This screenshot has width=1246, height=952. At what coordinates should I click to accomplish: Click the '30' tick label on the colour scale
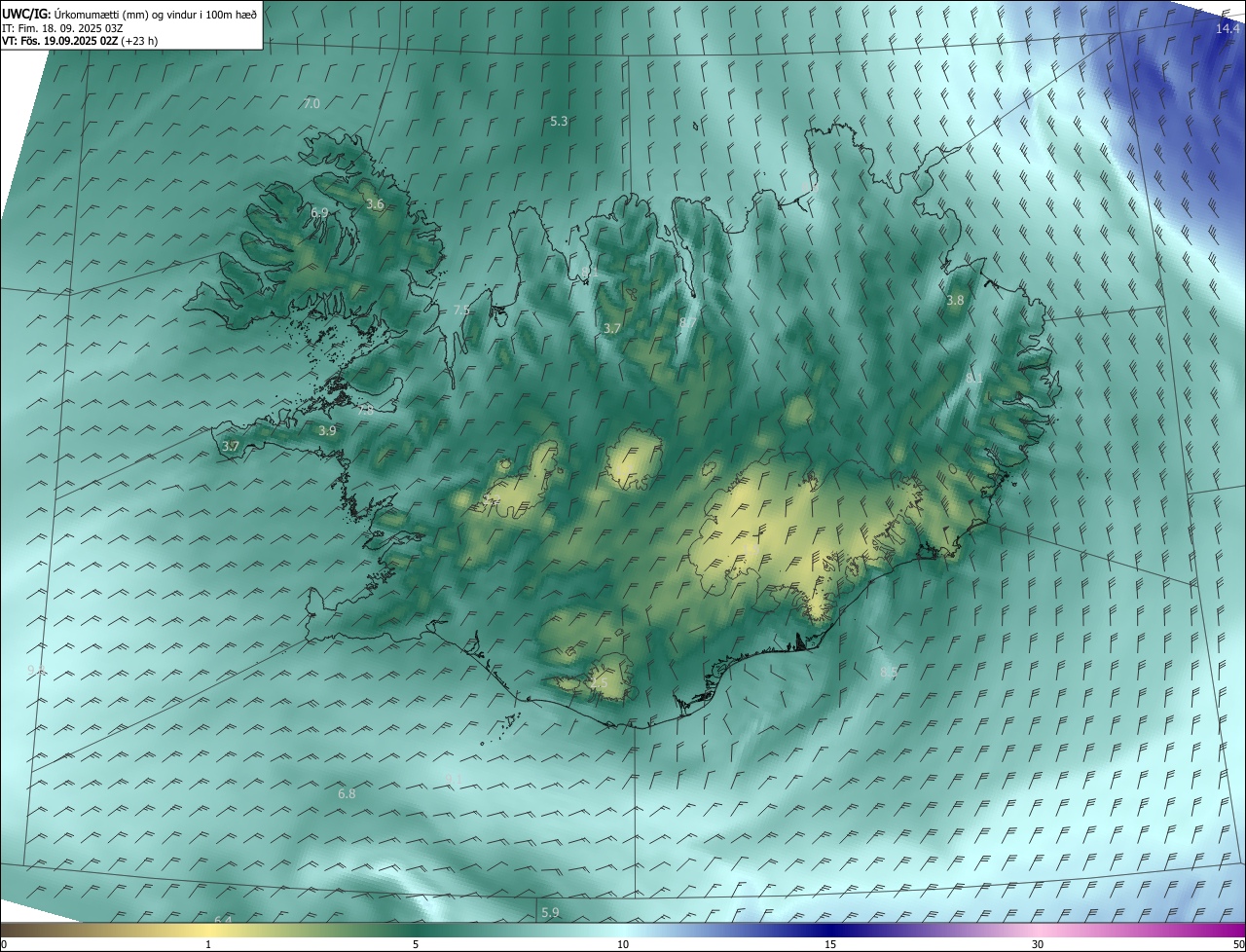click(1038, 945)
